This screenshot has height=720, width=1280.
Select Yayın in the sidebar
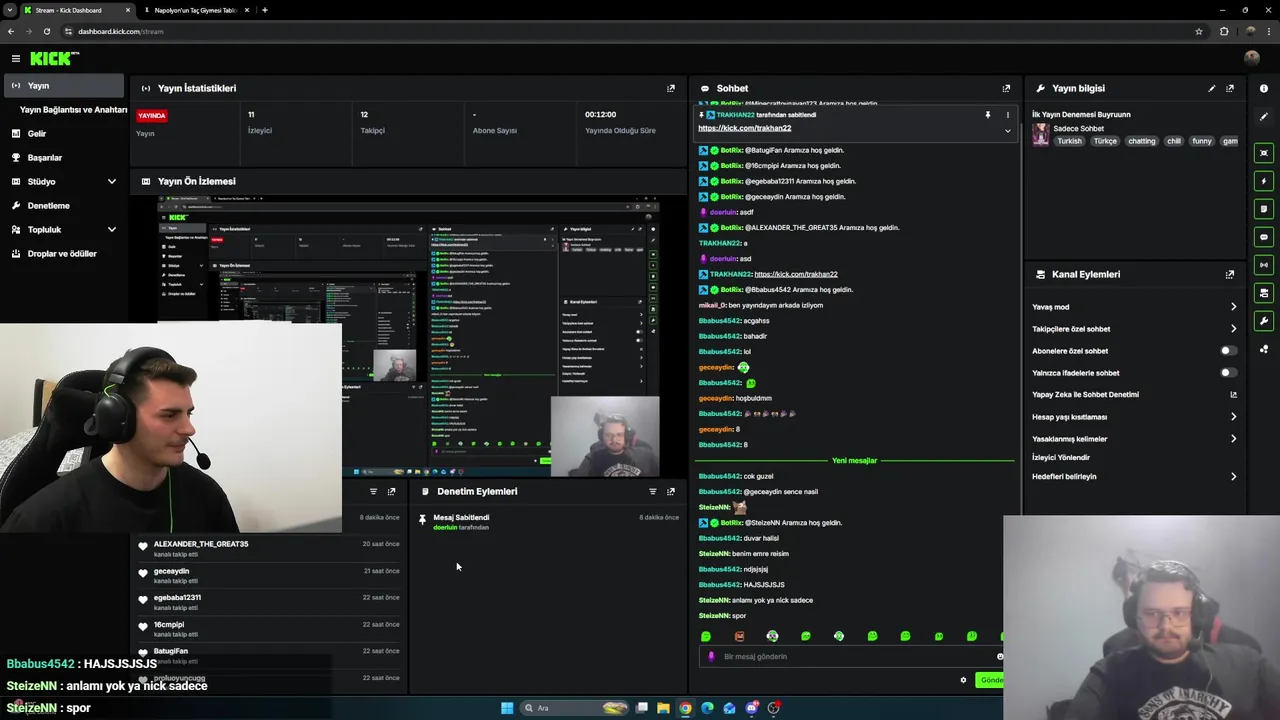64,86
